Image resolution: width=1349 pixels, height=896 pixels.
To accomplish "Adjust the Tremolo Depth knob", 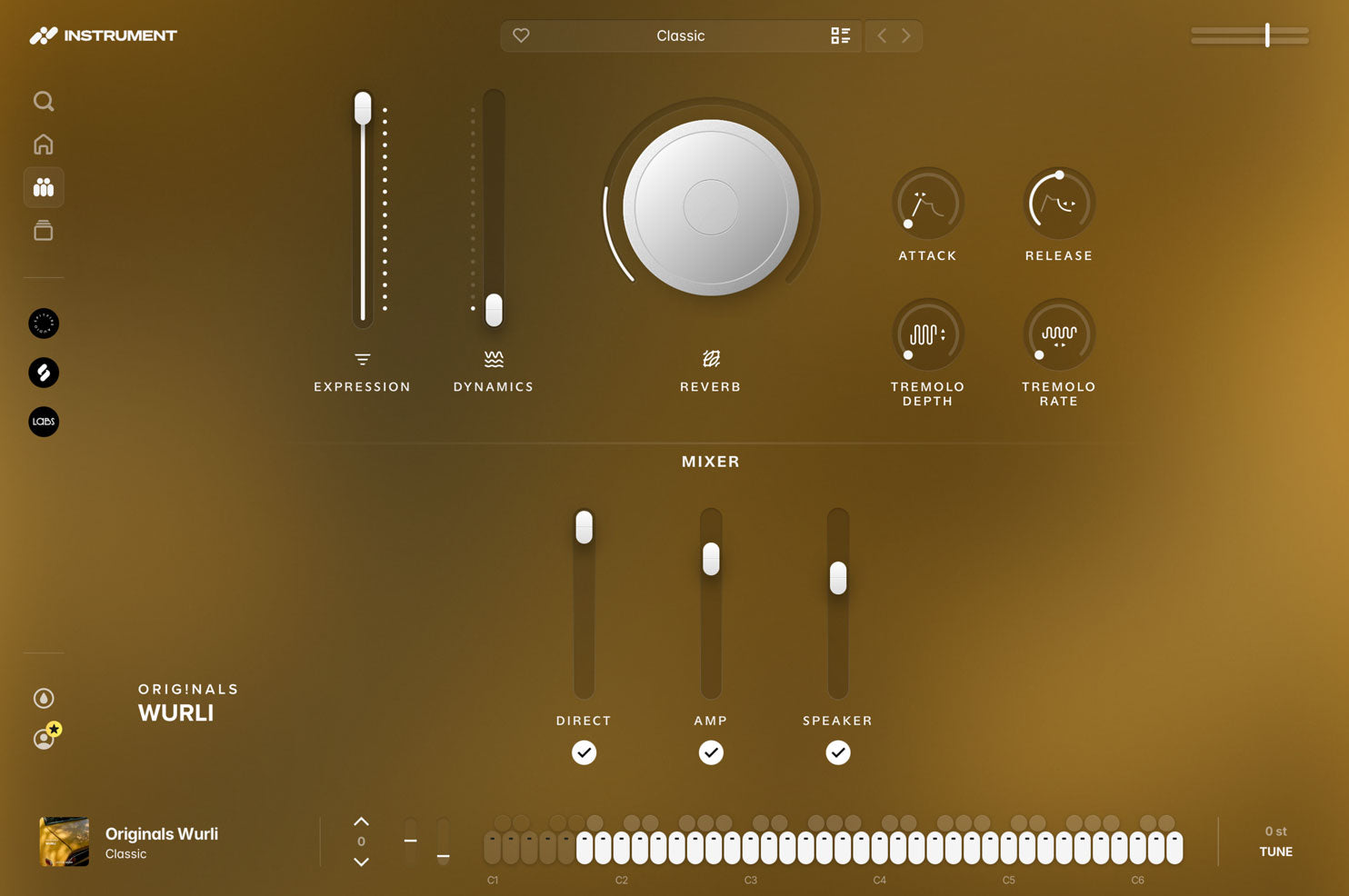I will tap(927, 334).
